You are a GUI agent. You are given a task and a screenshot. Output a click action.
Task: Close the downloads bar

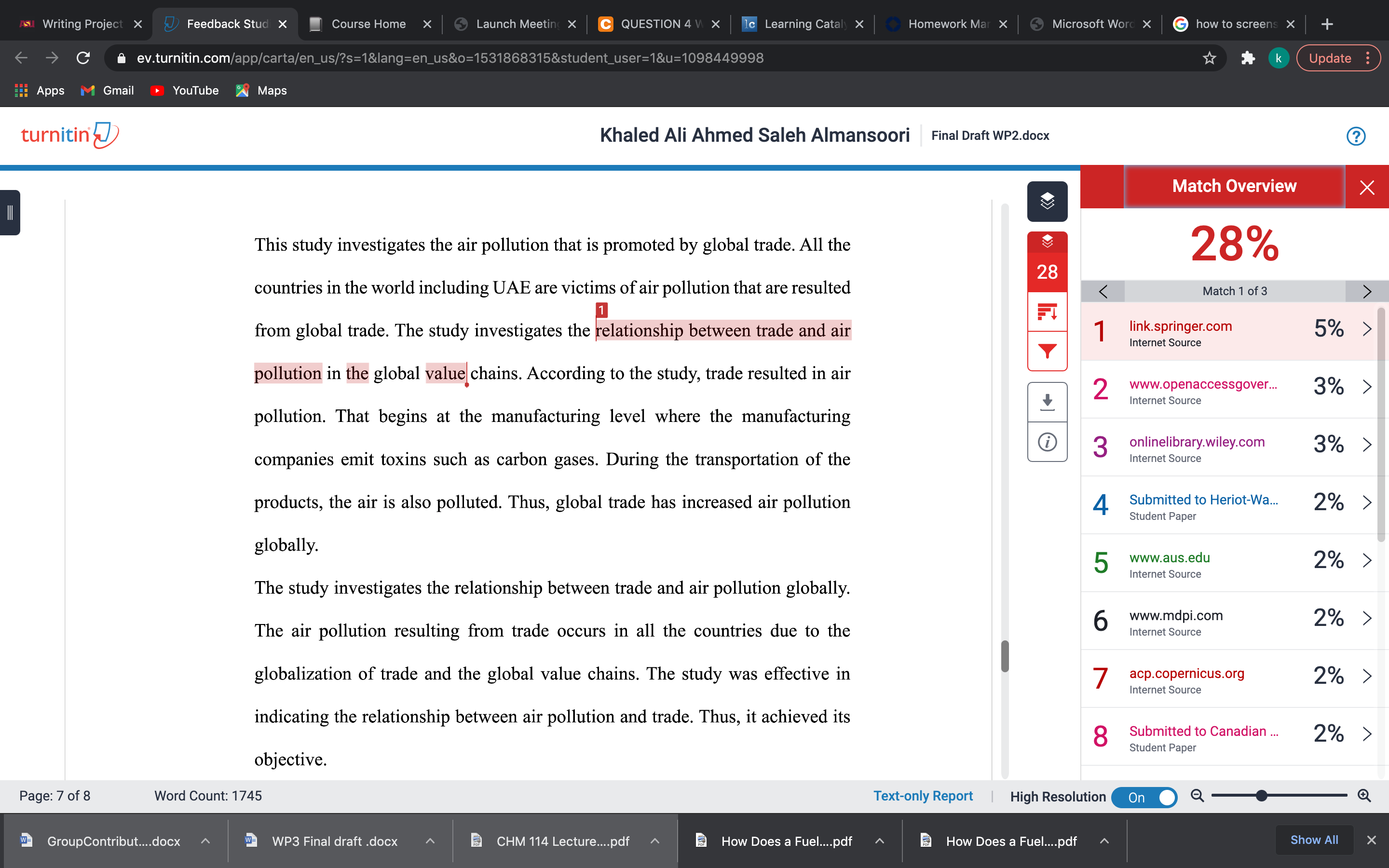1371,840
